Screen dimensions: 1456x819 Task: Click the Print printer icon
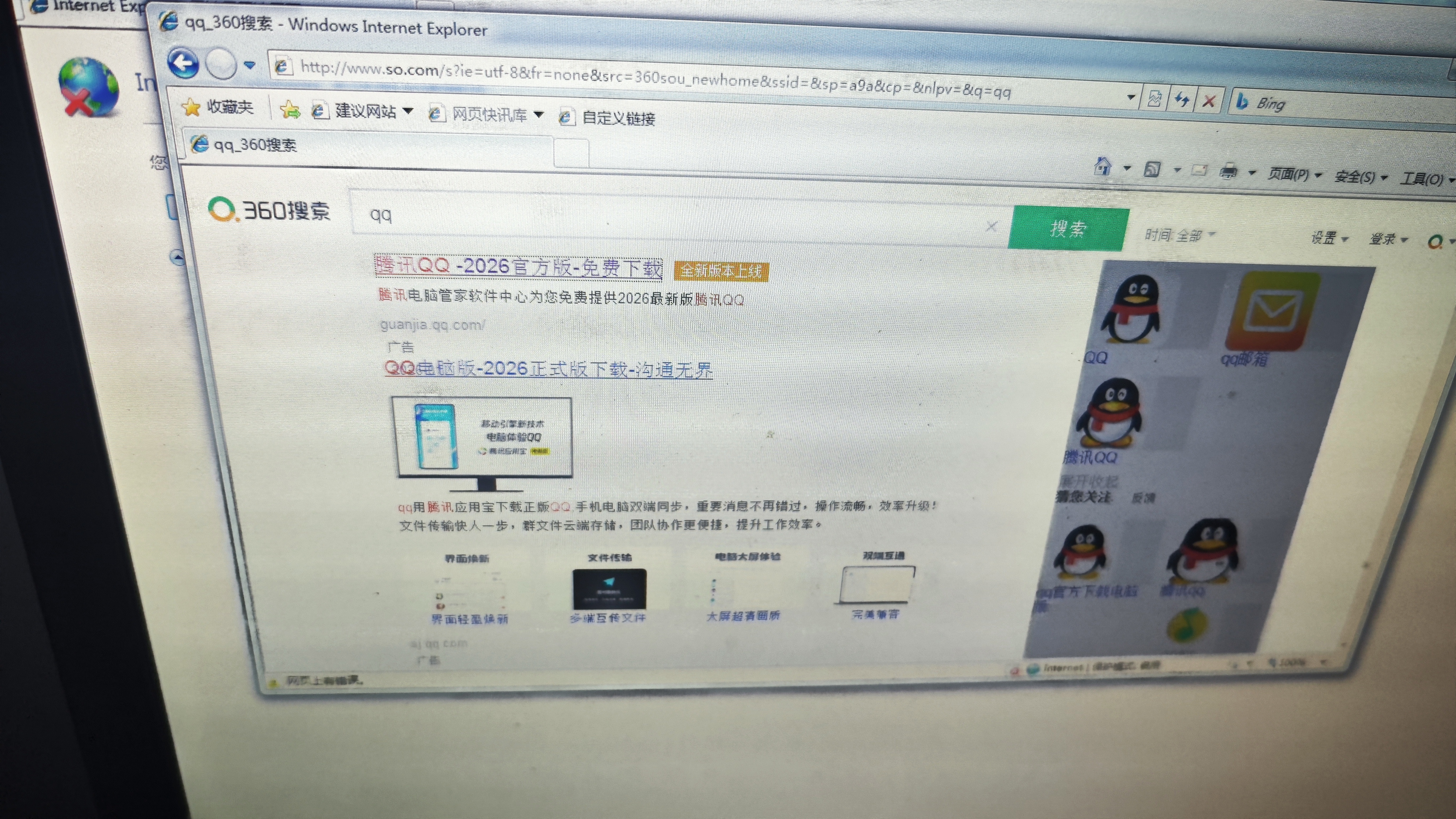click(x=1228, y=171)
